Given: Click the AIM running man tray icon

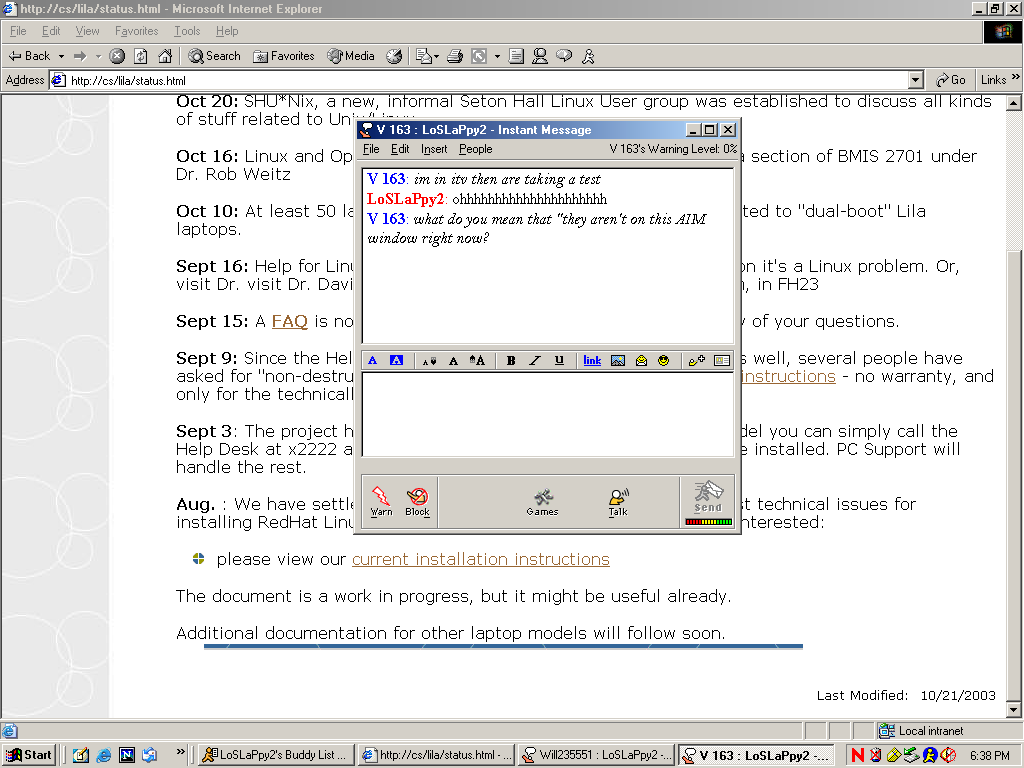Looking at the screenshot, I should coord(930,756).
